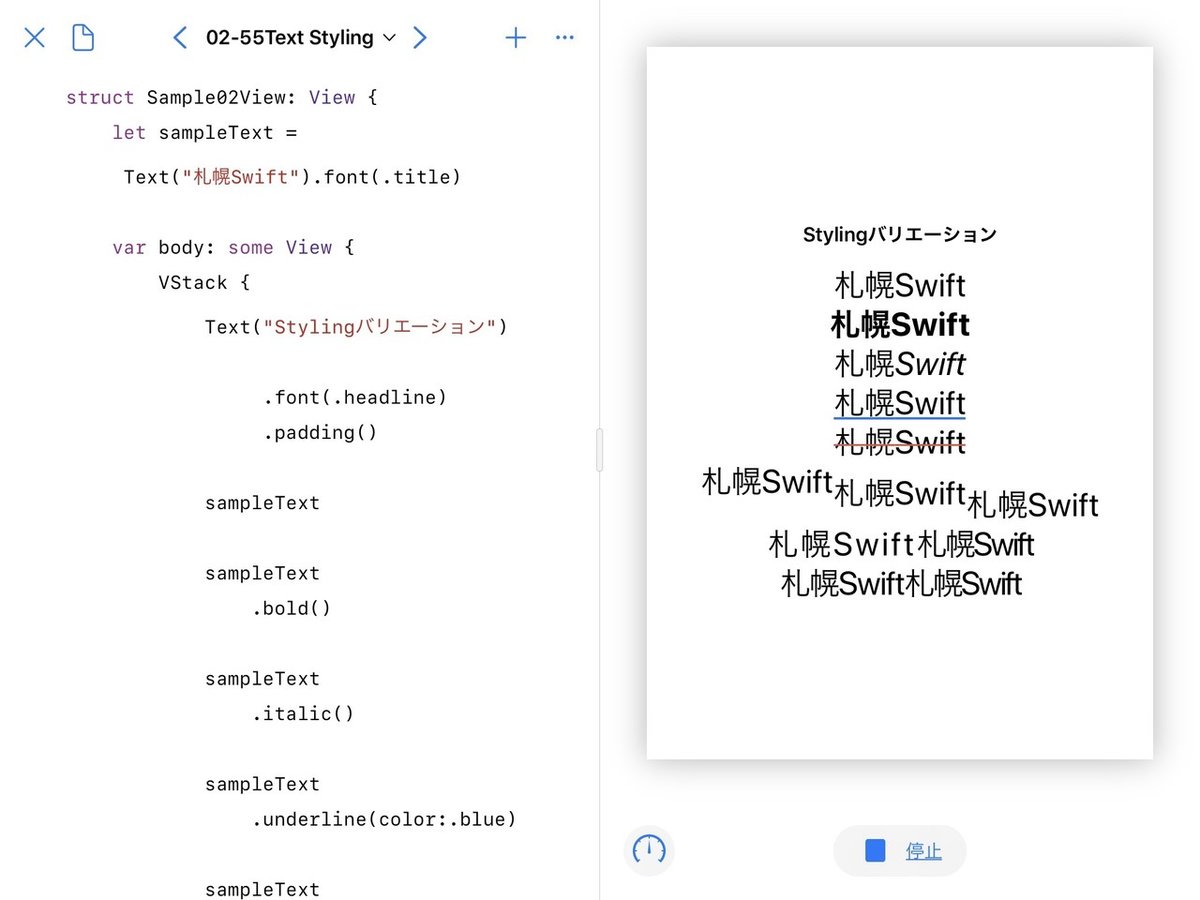Click the 'VStack {' code line

(x=204, y=282)
